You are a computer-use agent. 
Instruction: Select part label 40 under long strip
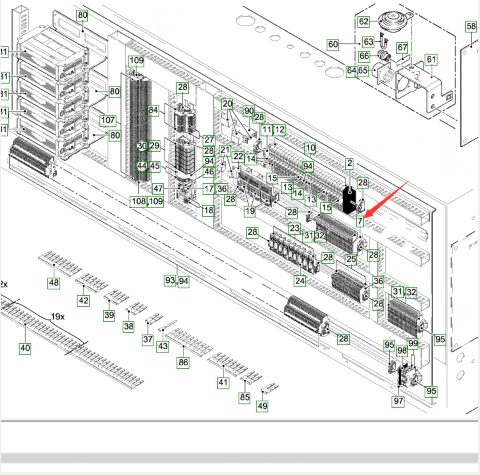pos(25,349)
